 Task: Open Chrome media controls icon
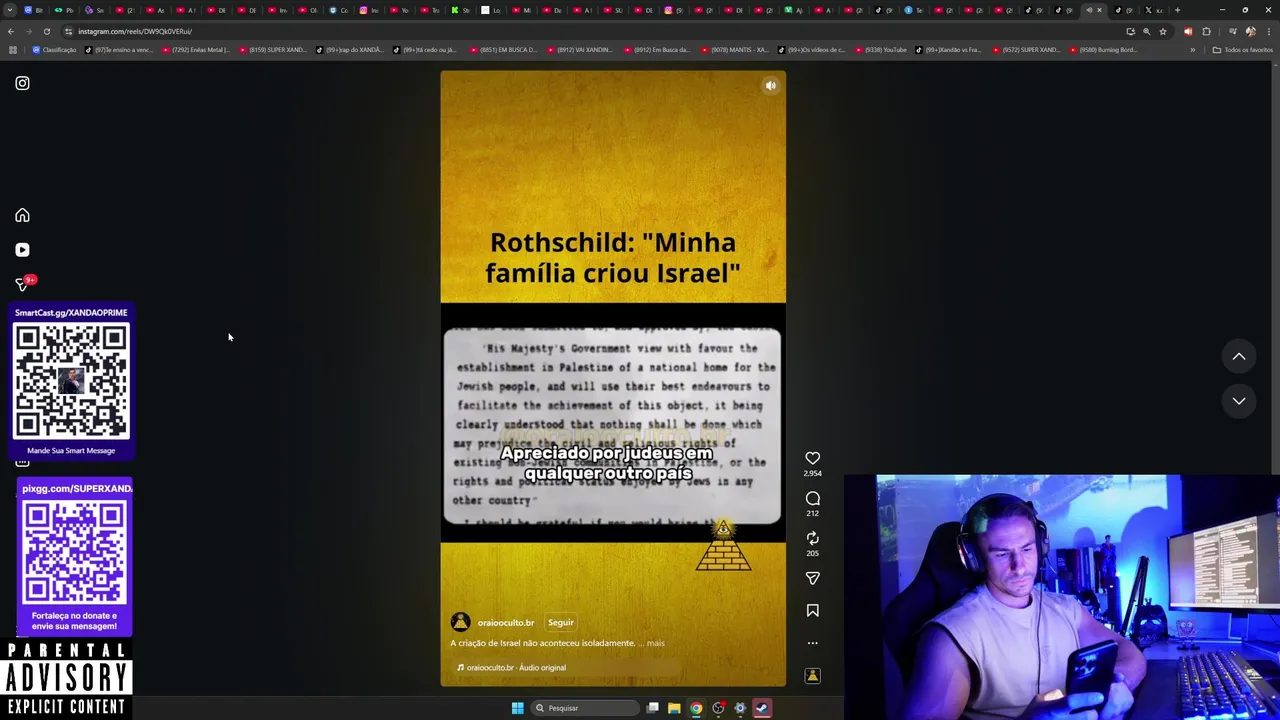(1232, 31)
